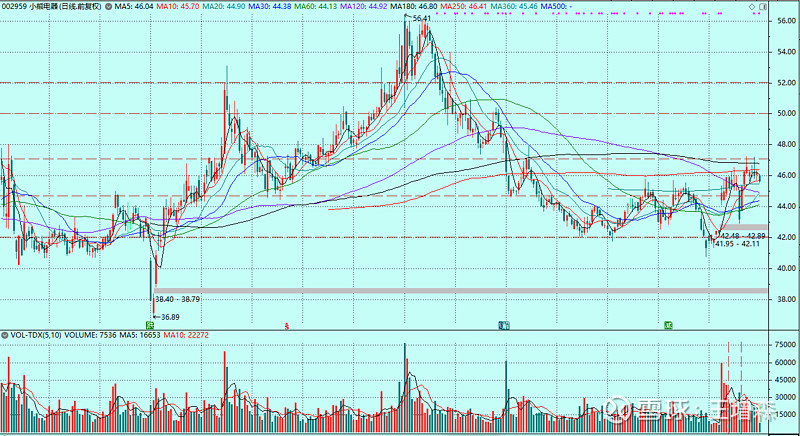Viewport: 800px width, 436px height.
Task: Click the purple MA120: 44.92 label
Action: coord(363,7)
